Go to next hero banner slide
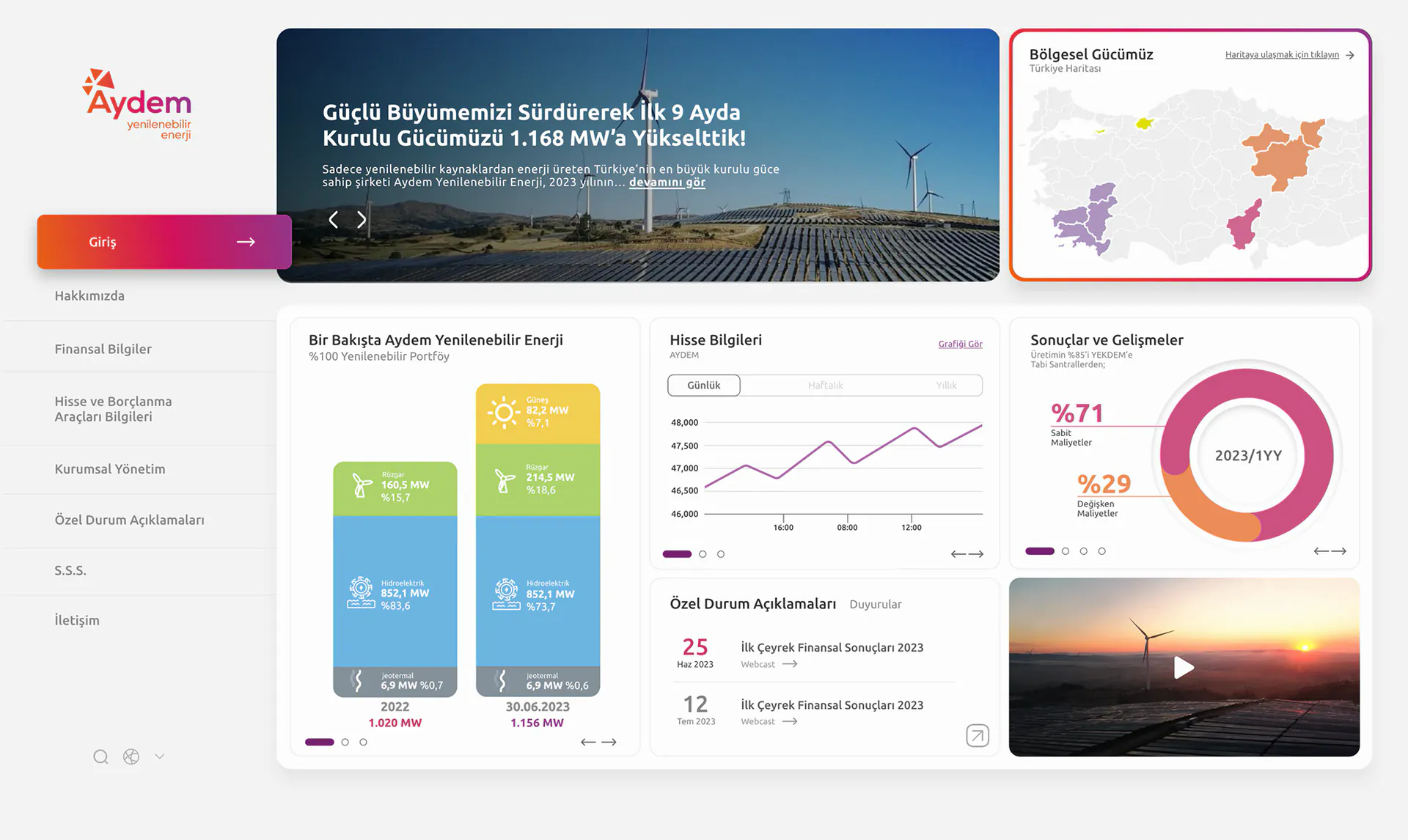This screenshot has width=1408, height=840. 362,220
